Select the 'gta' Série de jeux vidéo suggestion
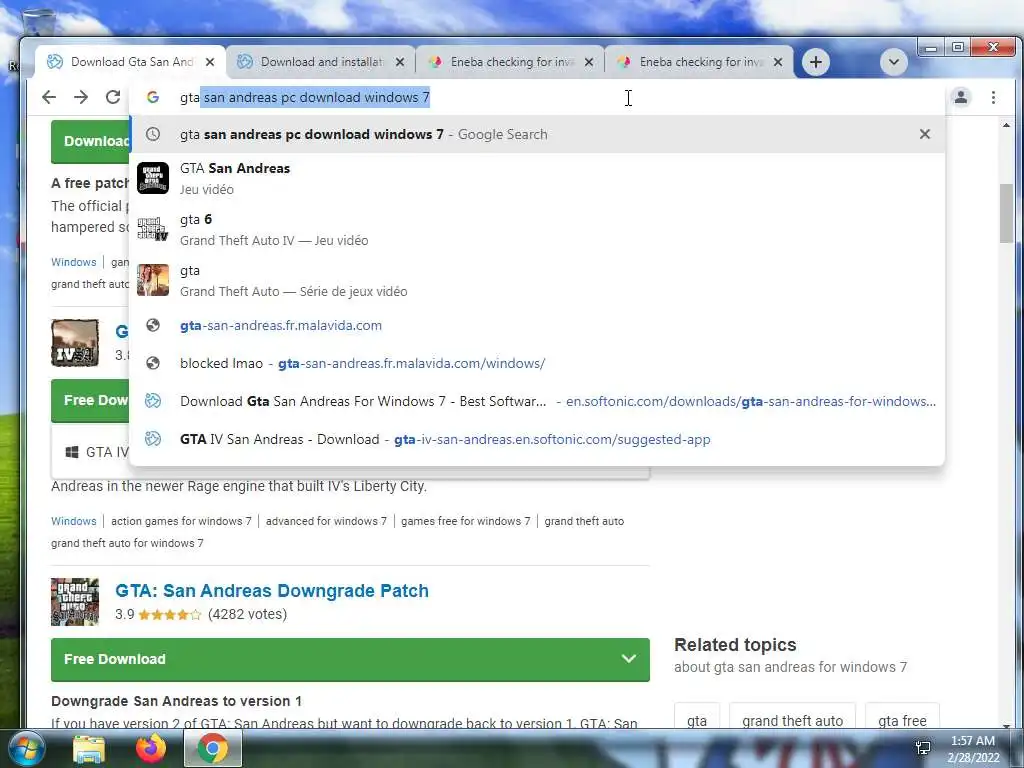This screenshot has width=1024, height=768. (x=537, y=280)
